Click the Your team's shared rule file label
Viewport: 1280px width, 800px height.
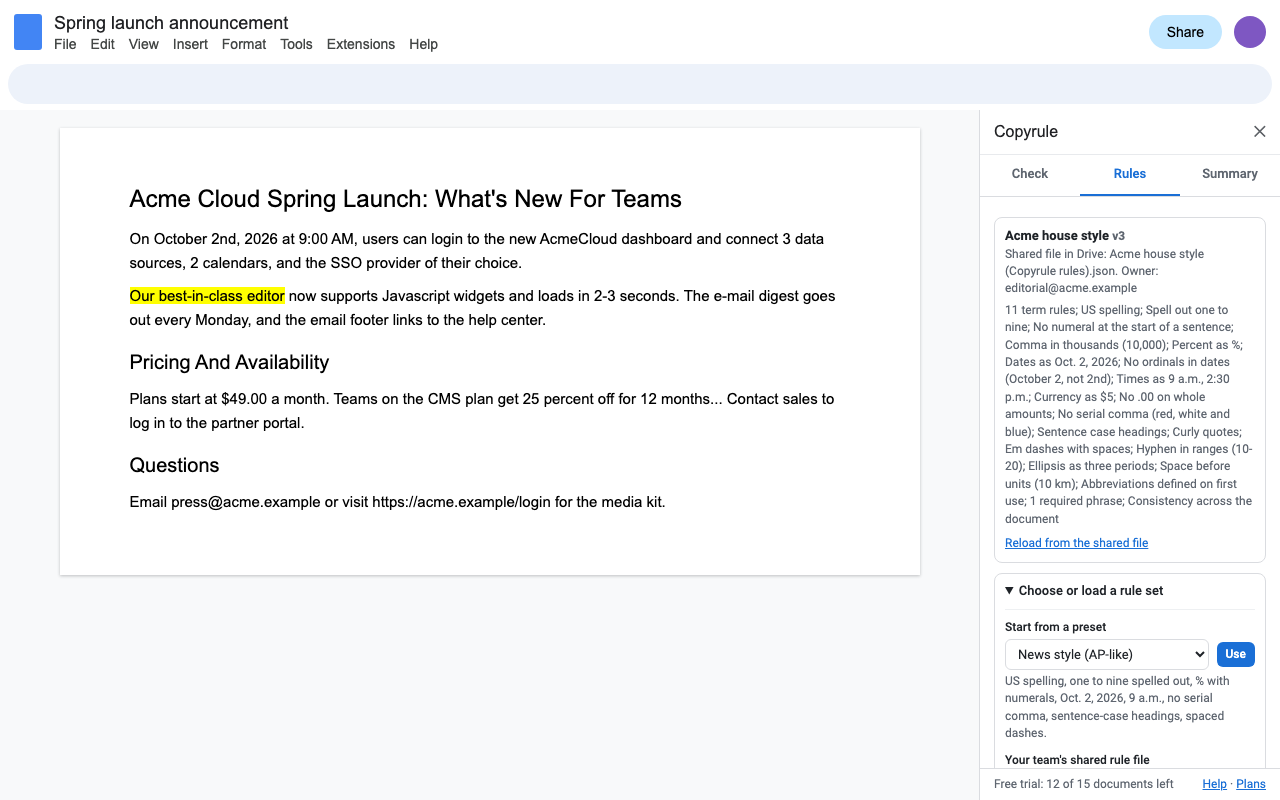pyautogui.click(x=1077, y=760)
